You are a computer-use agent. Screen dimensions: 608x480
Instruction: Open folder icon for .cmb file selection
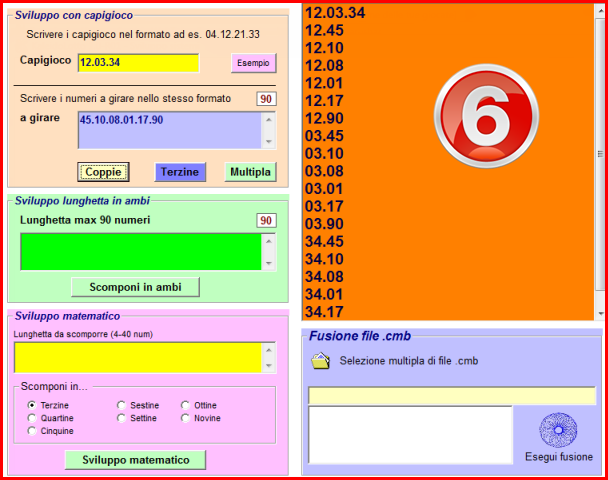tap(321, 361)
